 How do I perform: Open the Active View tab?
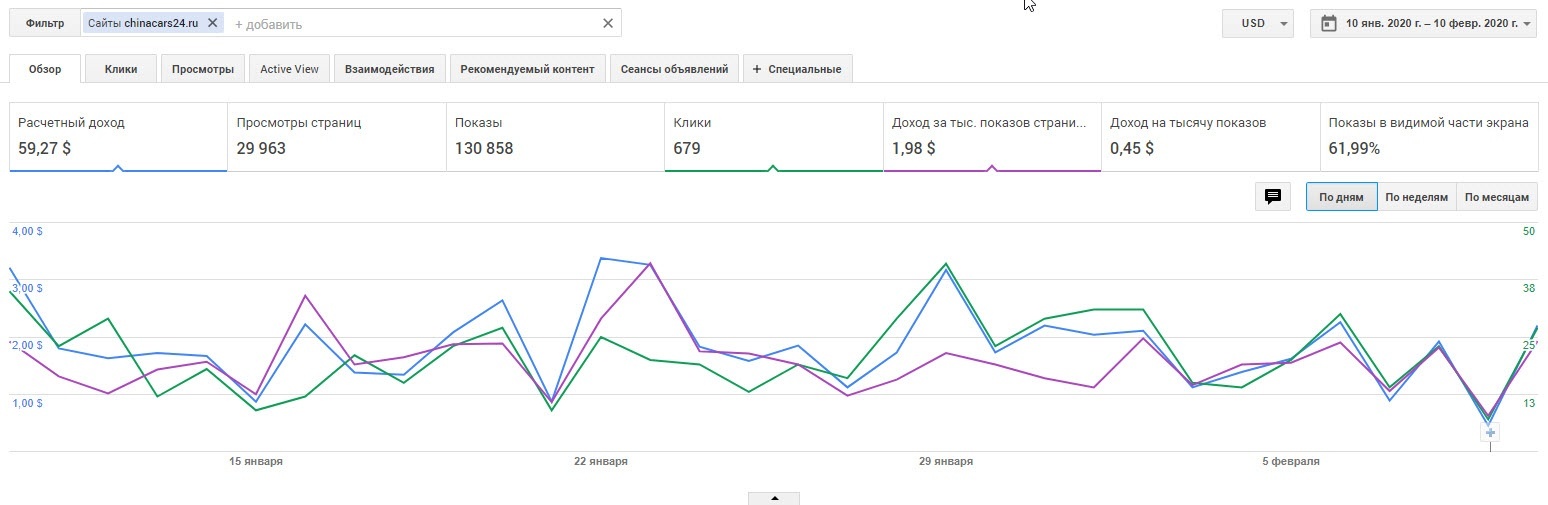tap(289, 69)
